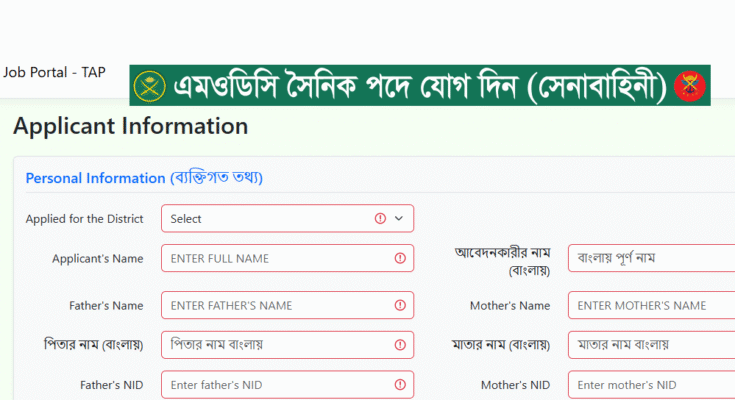
Task: Click error icon in Applicant's Name field
Action: click(x=400, y=258)
